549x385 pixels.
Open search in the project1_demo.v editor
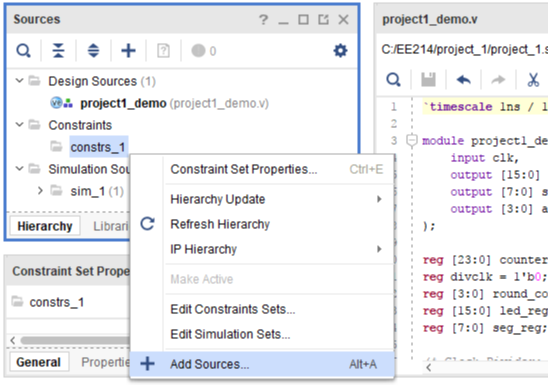pyautogui.click(x=393, y=80)
